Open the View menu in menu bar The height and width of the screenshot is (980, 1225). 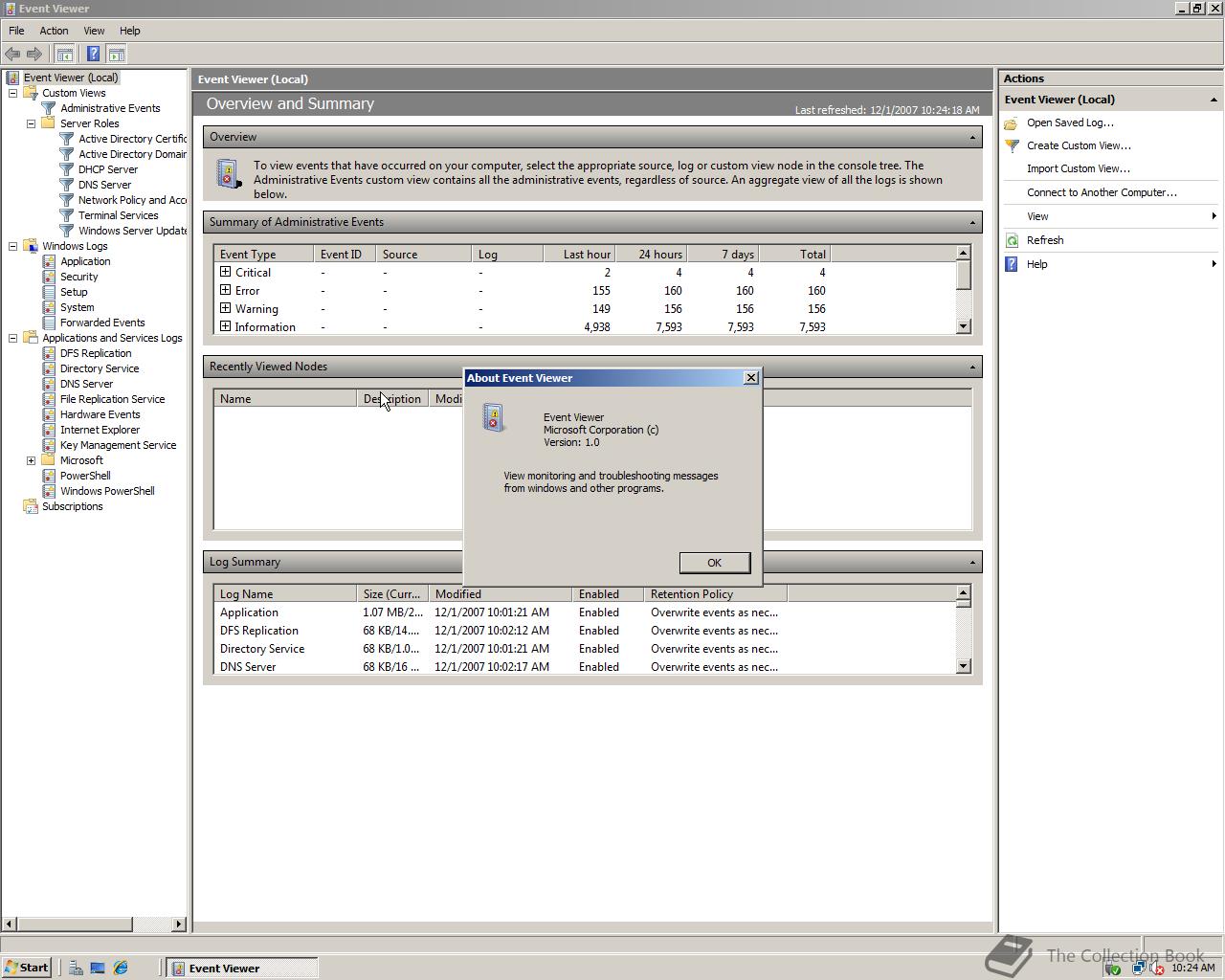point(94,31)
